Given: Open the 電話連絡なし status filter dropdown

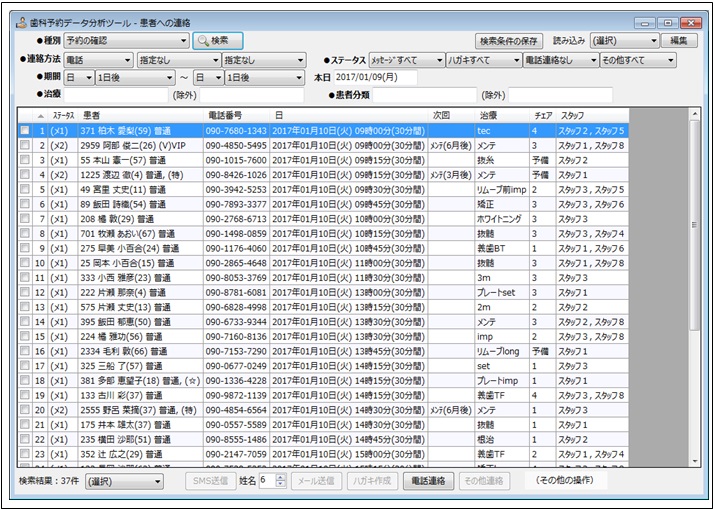Looking at the screenshot, I should pos(559,60).
